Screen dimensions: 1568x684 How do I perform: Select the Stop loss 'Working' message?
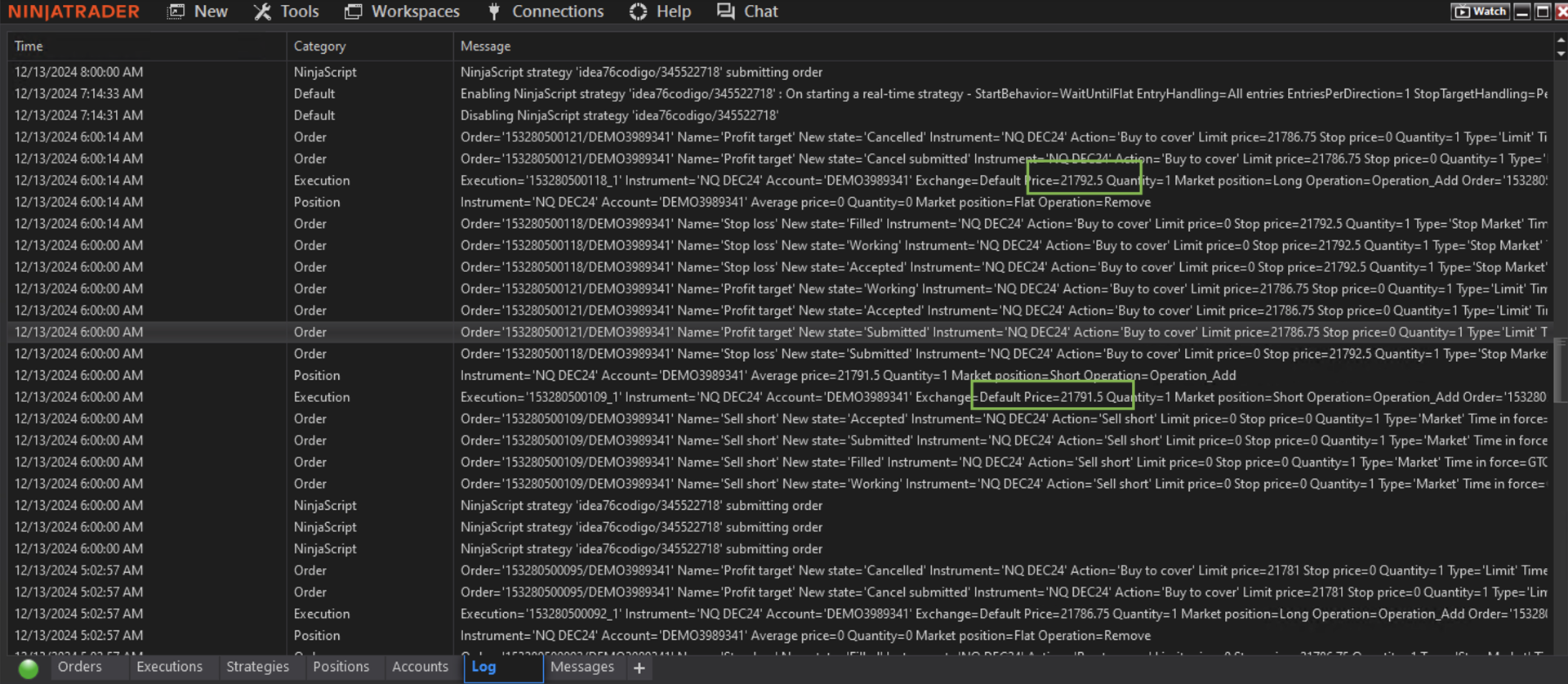pos(1003,245)
